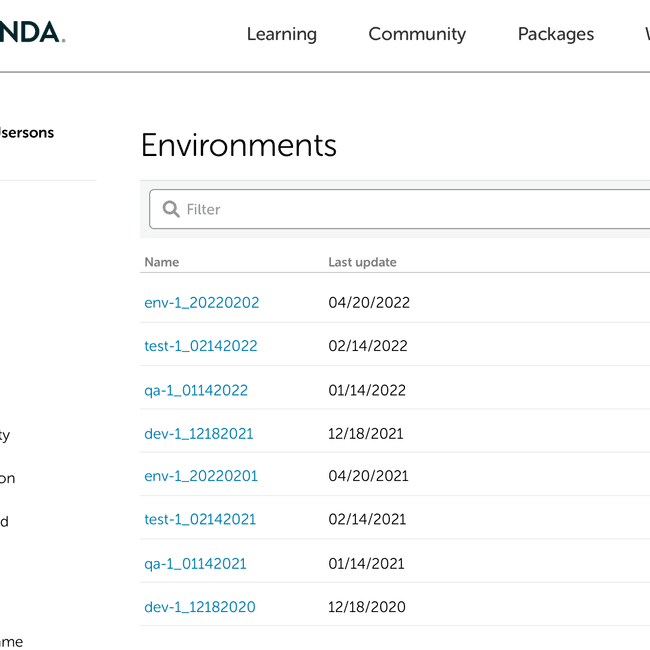This screenshot has height=650, width=650.
Task: Open environment env-1_20220201
Action: (x=200, y=476)
